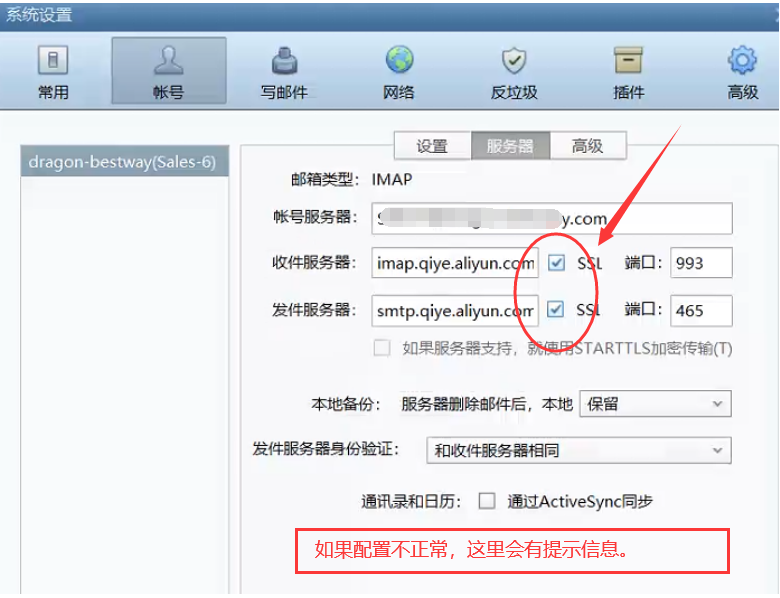The image size is (780, 598).
Task: Select the dragon-bestway(Sales-6) account
Action: coord(122,161)
